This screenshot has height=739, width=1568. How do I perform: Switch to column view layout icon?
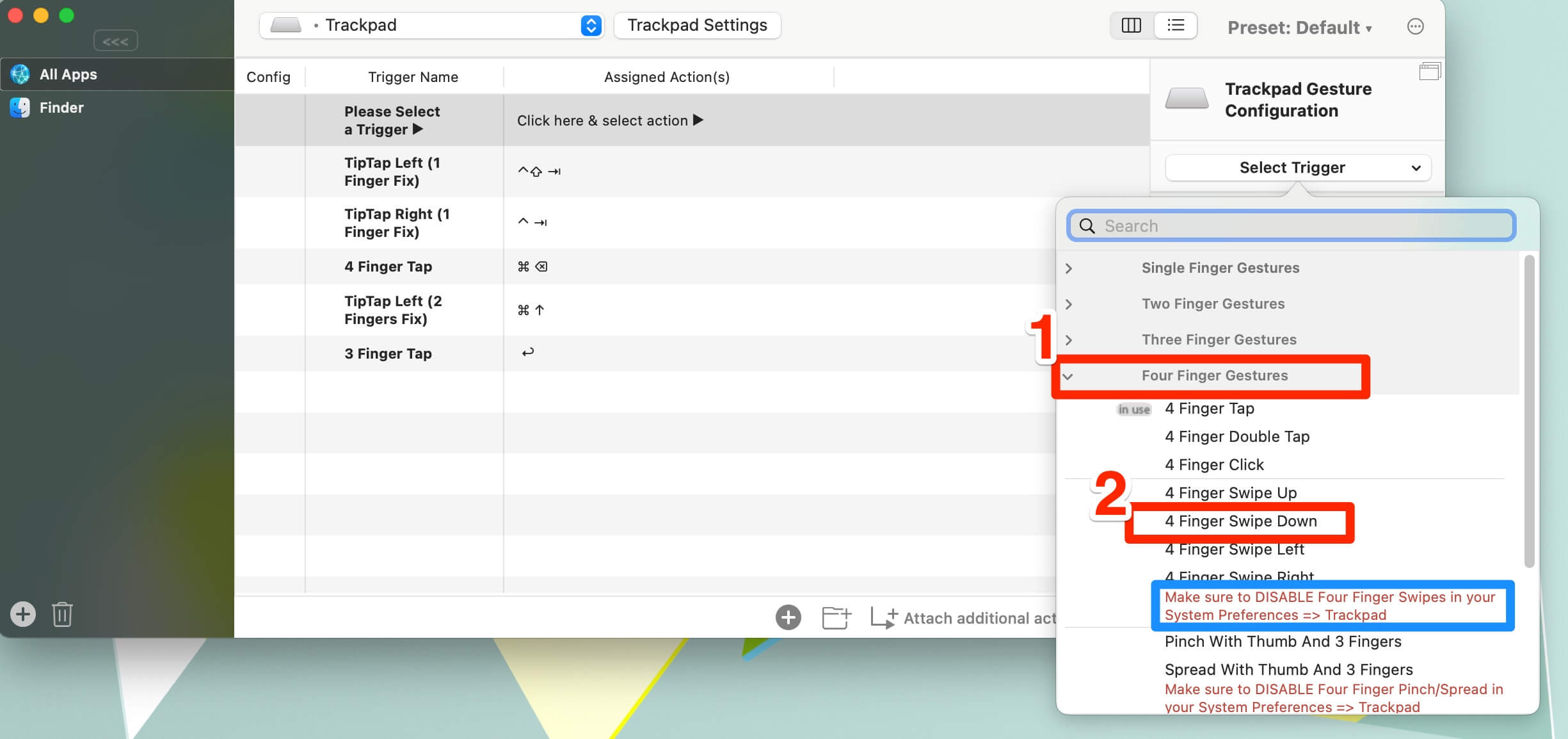tap(1131, 26)
